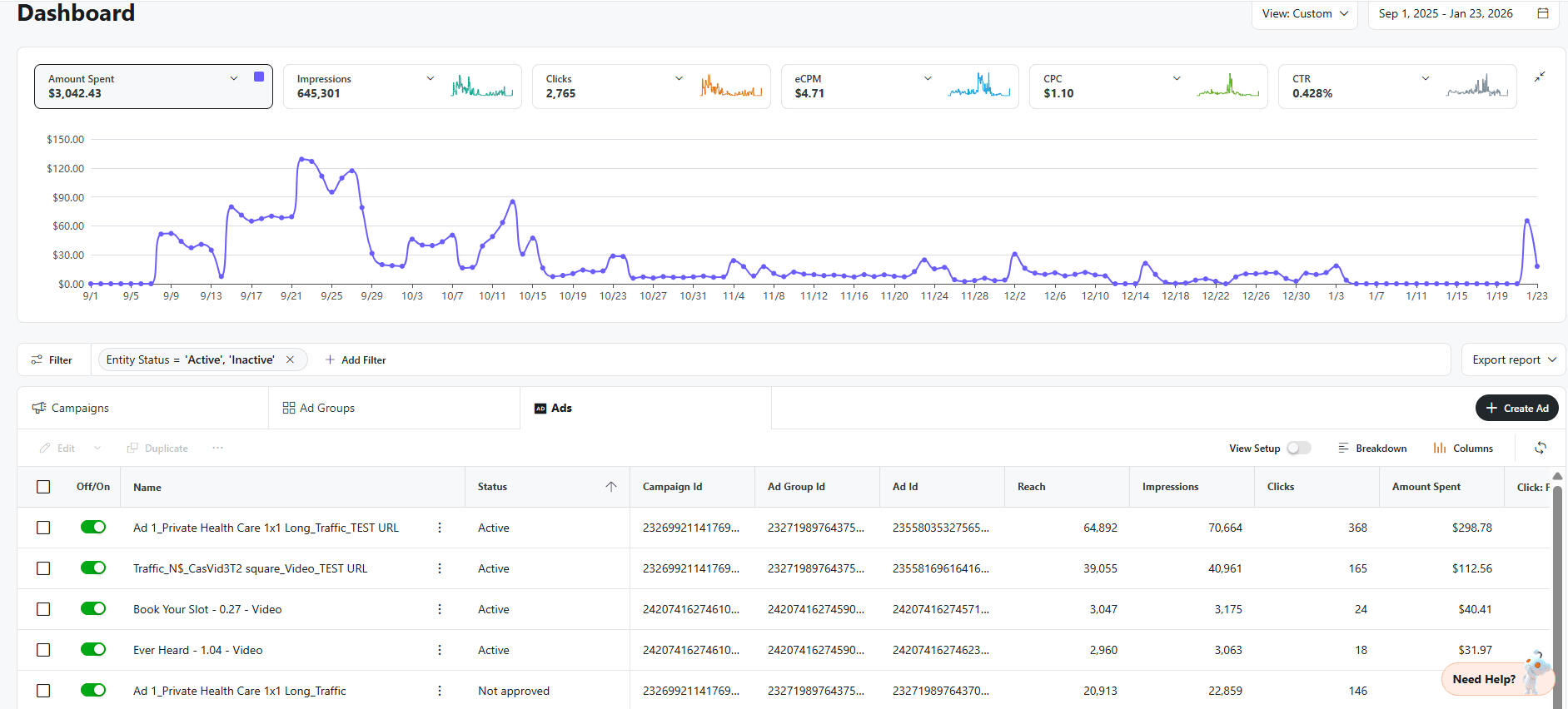Tick the select-all checkbox in table header
The image size is (1568, 709).
[43, 487]
